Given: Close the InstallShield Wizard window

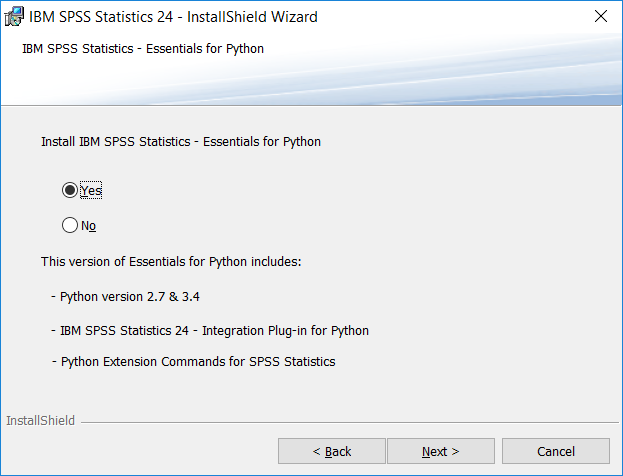Looking at the screenshot, I should (x=601, y=16).
